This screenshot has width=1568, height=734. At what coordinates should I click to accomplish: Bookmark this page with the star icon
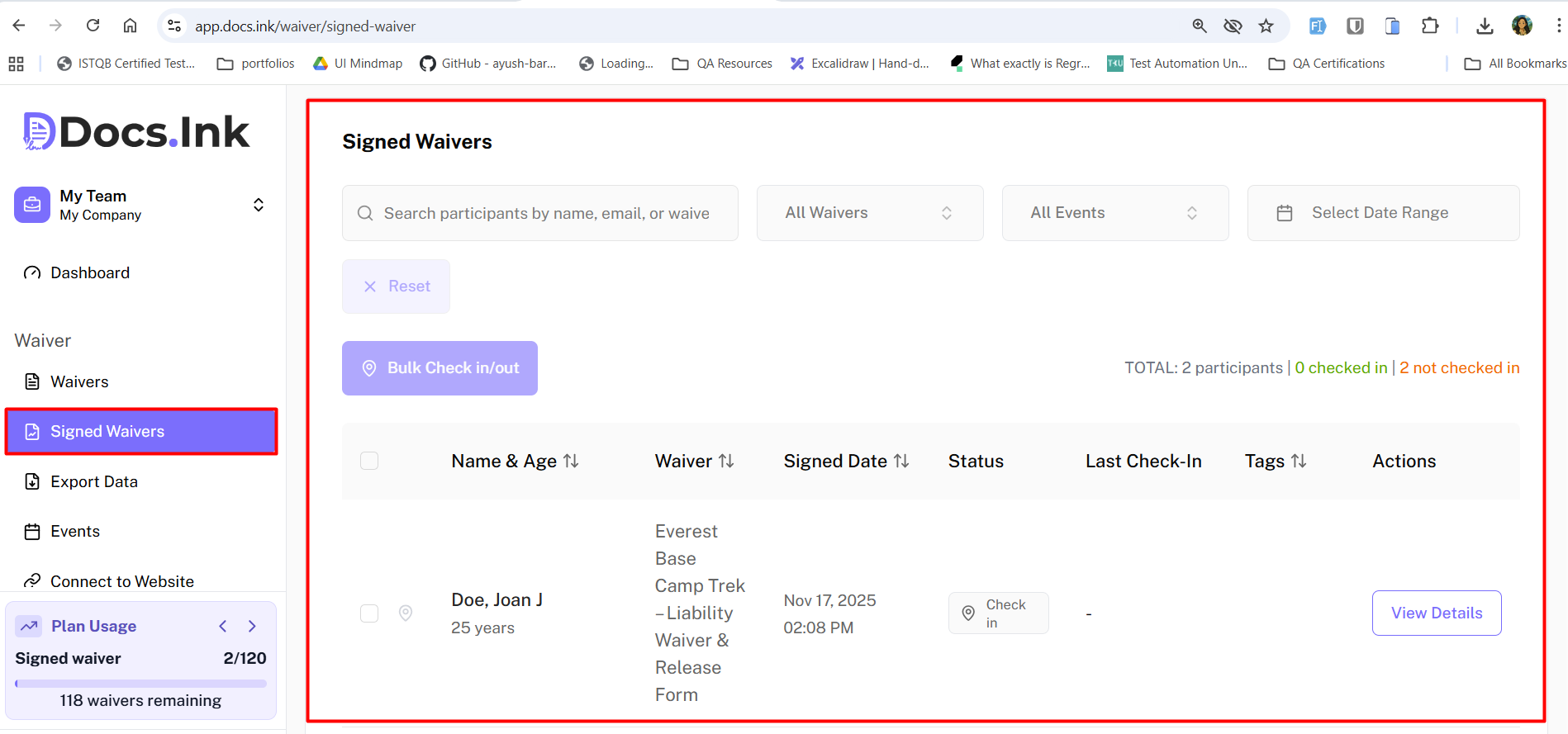pos(1266,26)
